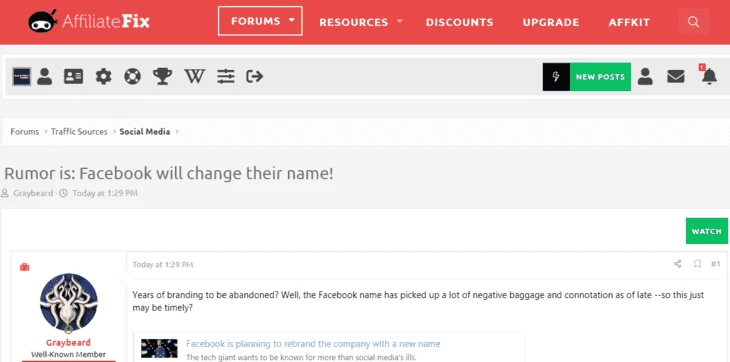Click the red briefcase icon above avatar

[x=25, y=267]
